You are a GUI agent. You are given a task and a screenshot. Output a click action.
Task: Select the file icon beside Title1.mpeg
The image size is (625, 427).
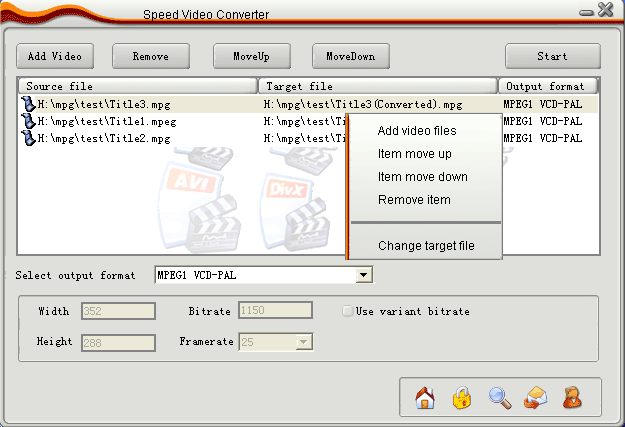tap(28, 121)
